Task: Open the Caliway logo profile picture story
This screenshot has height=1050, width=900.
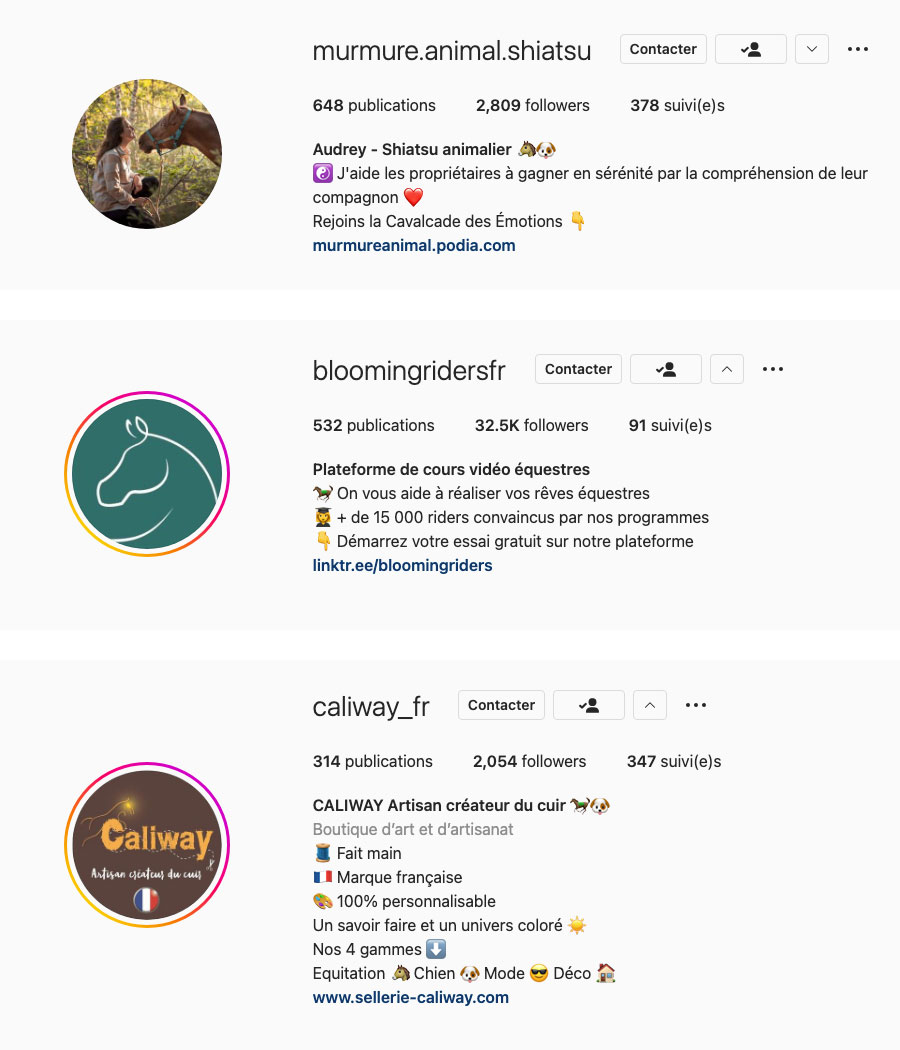Action: coord(147,845)
